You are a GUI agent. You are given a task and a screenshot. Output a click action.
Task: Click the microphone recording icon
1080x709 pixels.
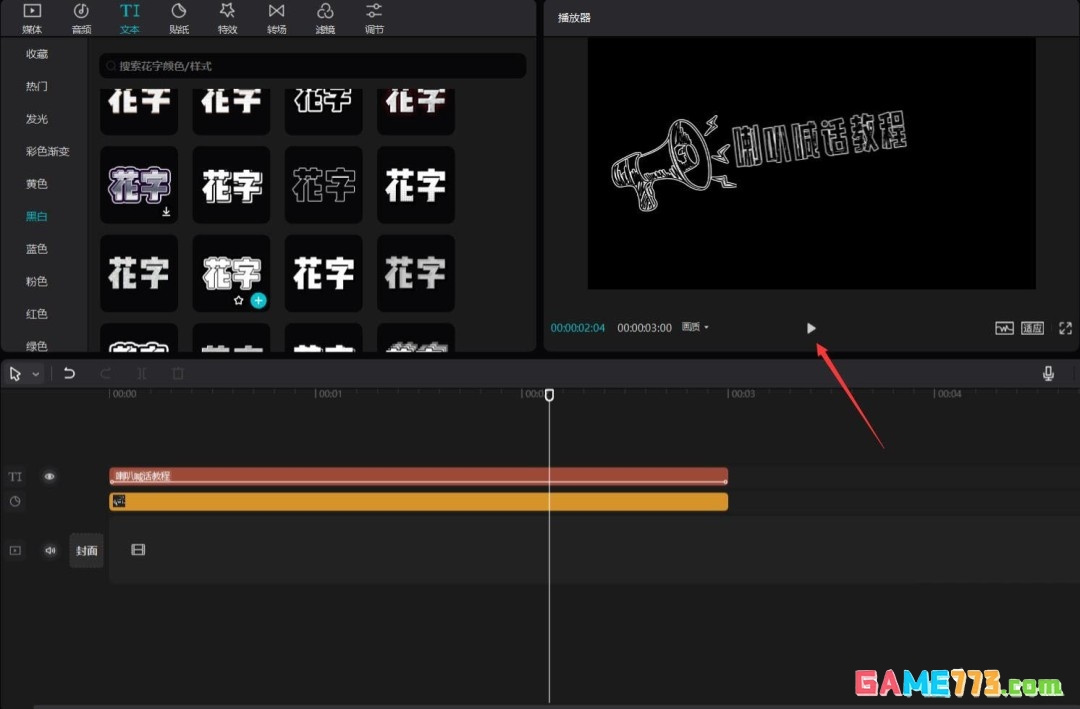[1048, 373]
